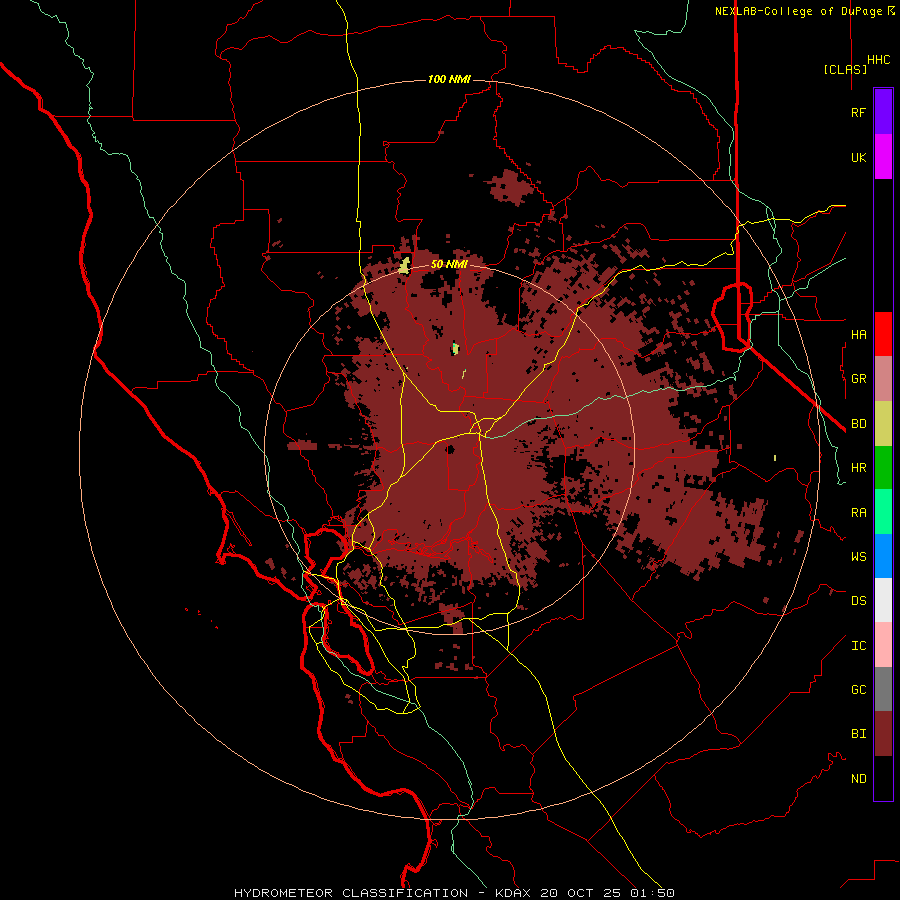Click the 'HR' legend label
The image size is (900, 900).
coord(858,468)
